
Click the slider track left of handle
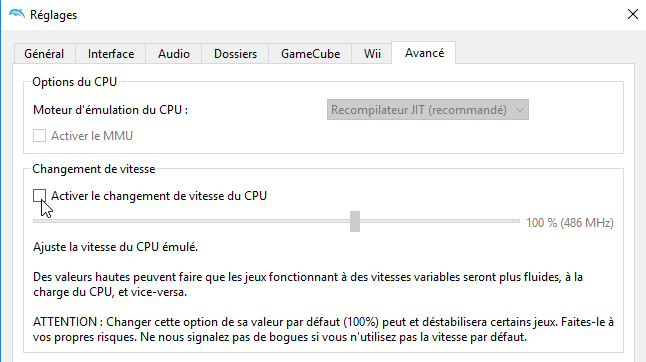click(191, 221)
